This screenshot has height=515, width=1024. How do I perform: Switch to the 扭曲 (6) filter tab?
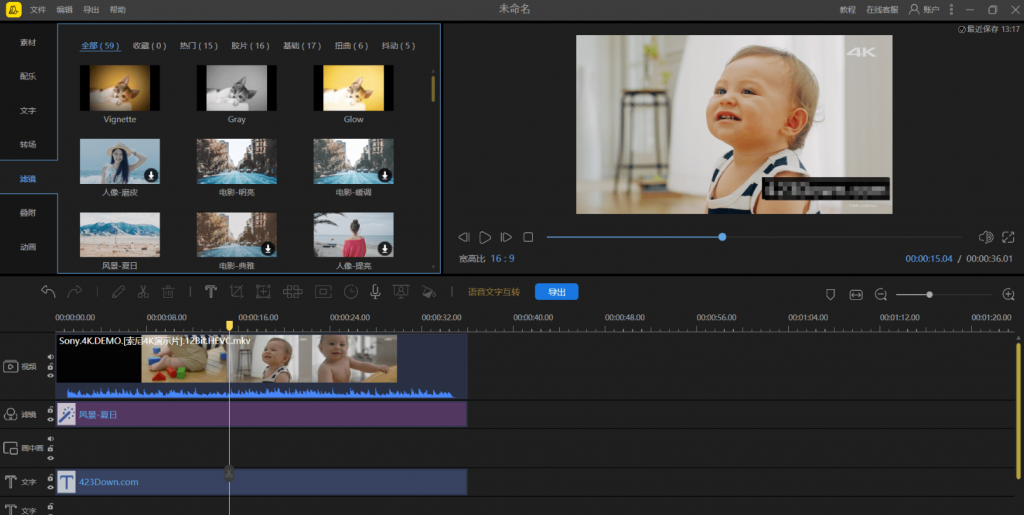coord(351,46)
